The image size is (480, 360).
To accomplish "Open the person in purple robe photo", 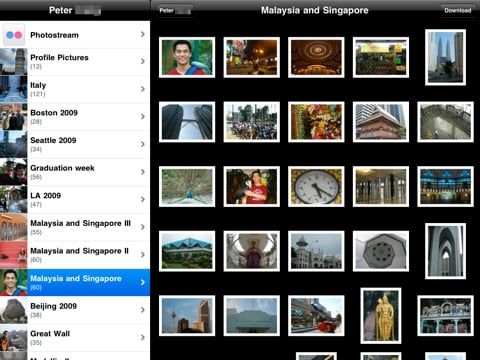I will (252, 251).
